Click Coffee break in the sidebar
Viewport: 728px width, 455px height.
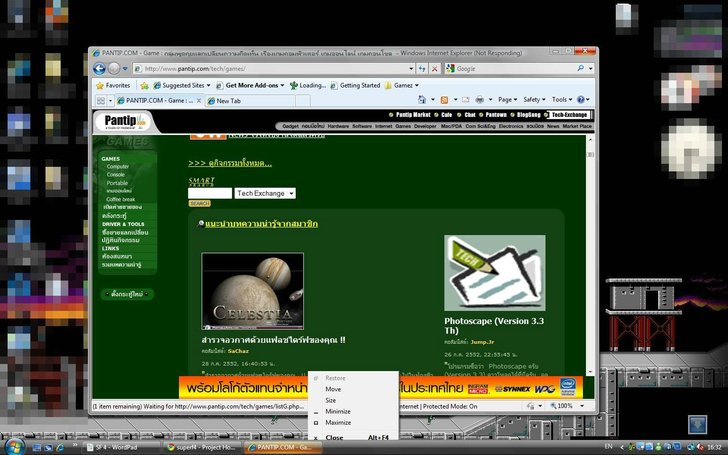point(121,199)
